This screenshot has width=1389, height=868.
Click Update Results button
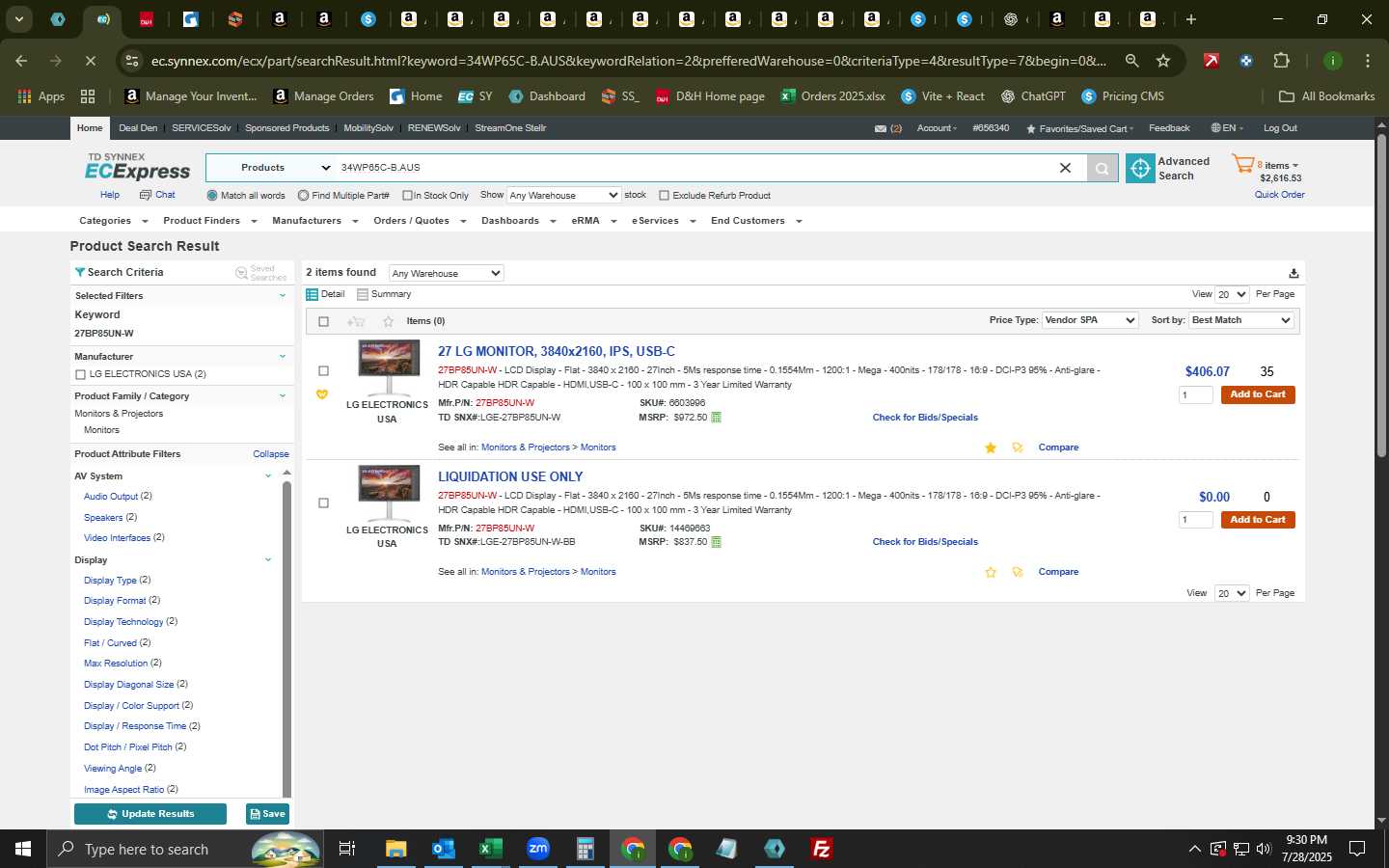click(x=150, y=814)
